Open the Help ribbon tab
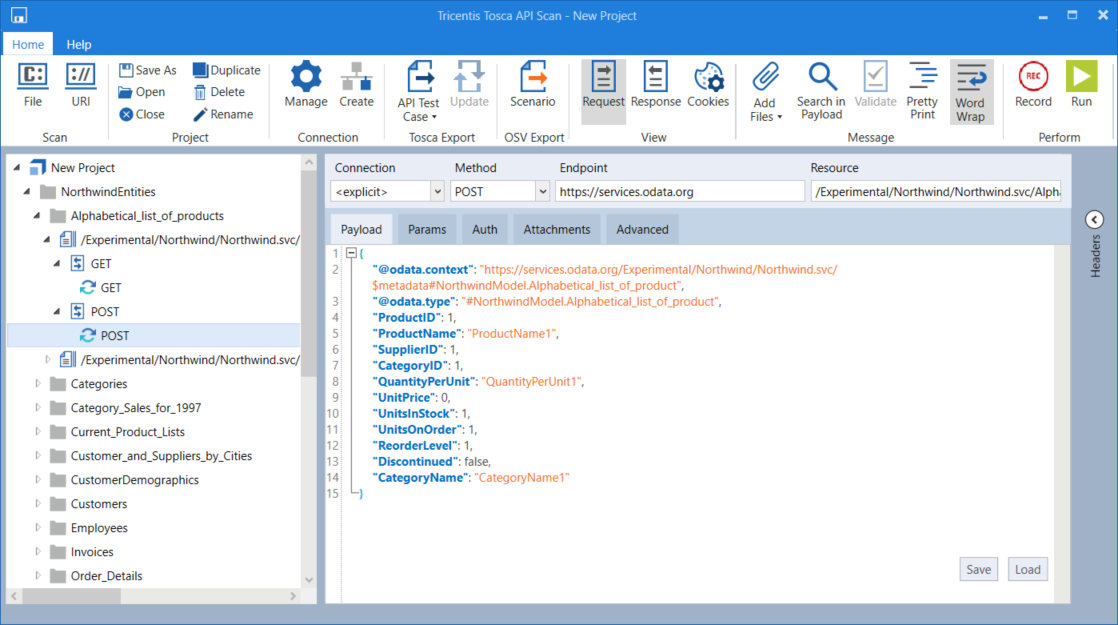 [79, 44]
